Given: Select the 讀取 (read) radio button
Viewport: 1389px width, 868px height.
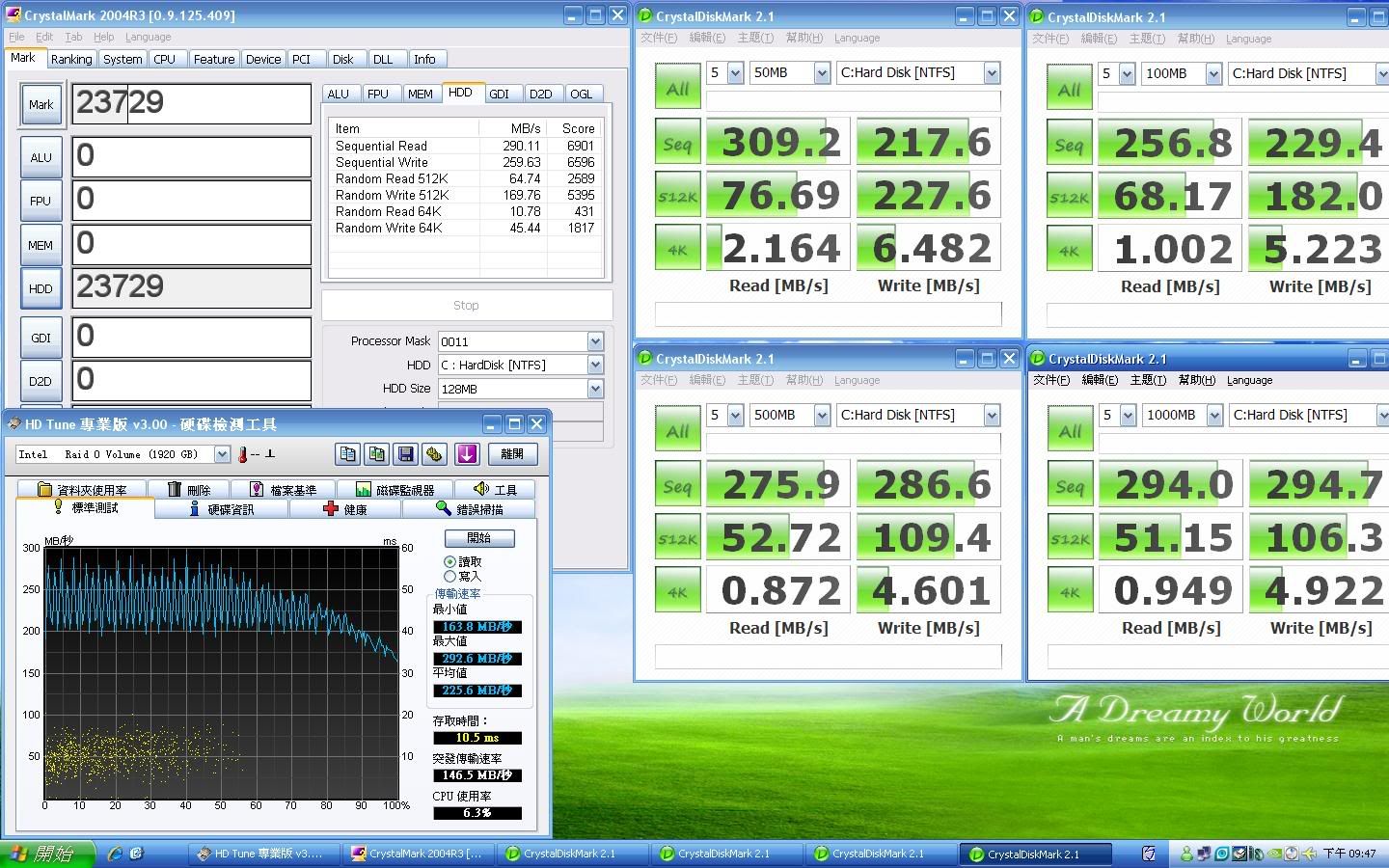Looking at the screenshot, I should 449,561.
